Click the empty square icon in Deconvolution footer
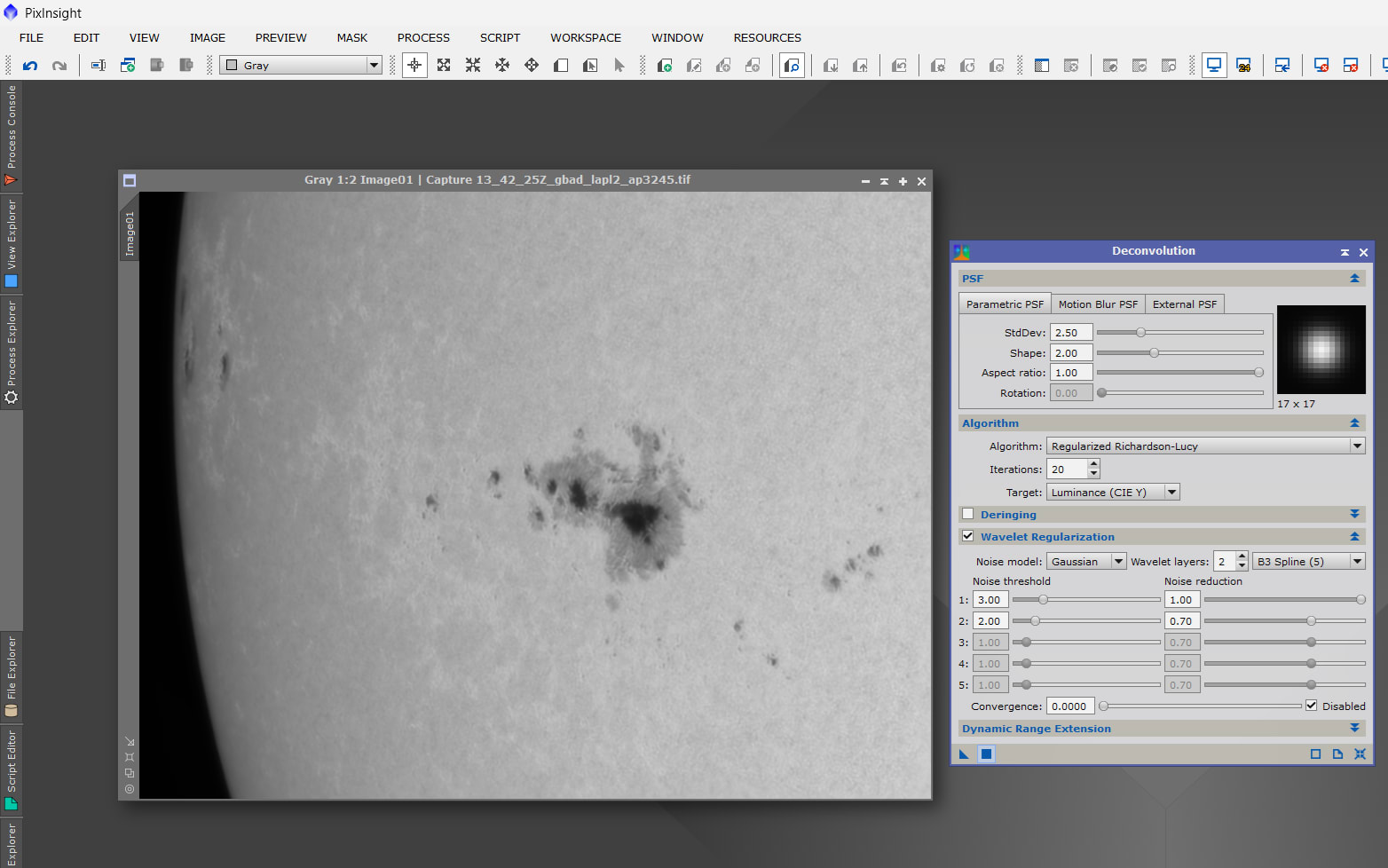1388x868 pixels. (x=1315, y=754)
